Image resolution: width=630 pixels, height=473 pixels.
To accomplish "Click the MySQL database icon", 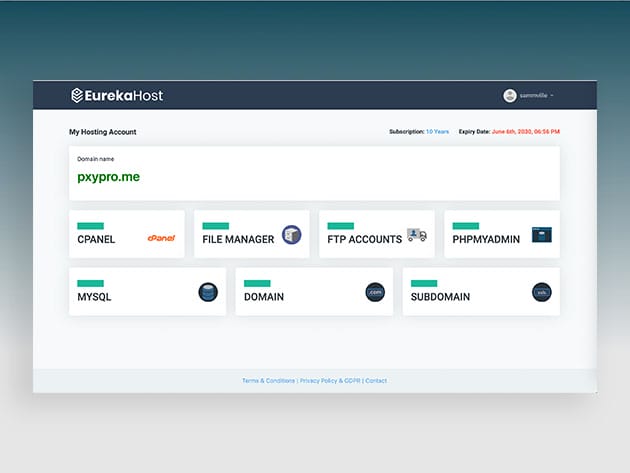I will (208, 292).
